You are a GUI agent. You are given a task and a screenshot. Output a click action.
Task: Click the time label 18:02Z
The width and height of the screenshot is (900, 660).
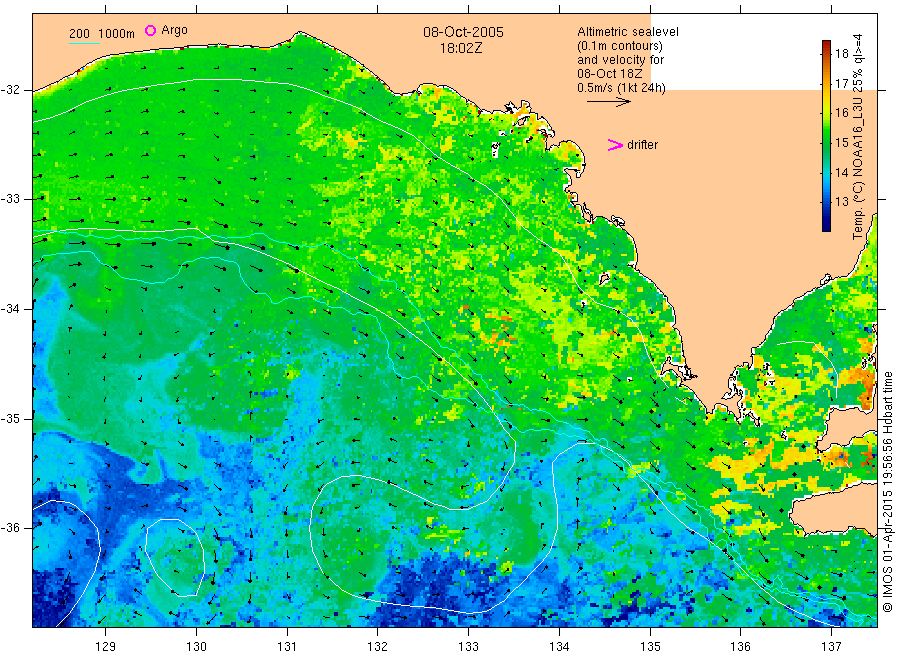point(461,48)
